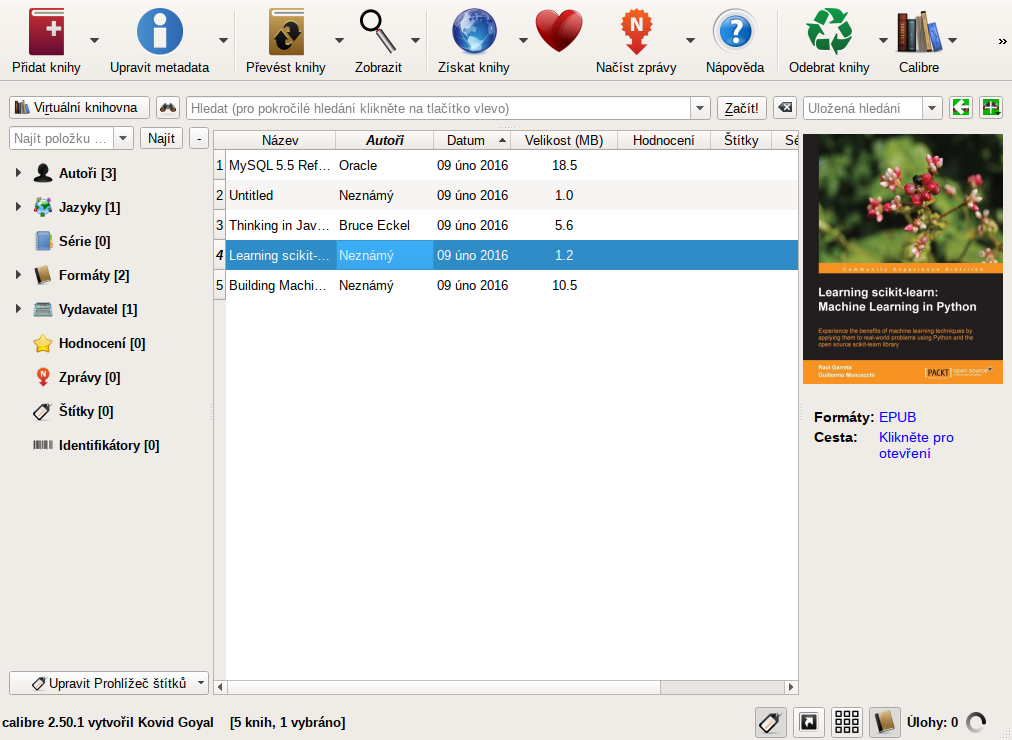Open the Převést knihy dropdown arrow
The image size is (1012, 740).
[x=339, y=40]
